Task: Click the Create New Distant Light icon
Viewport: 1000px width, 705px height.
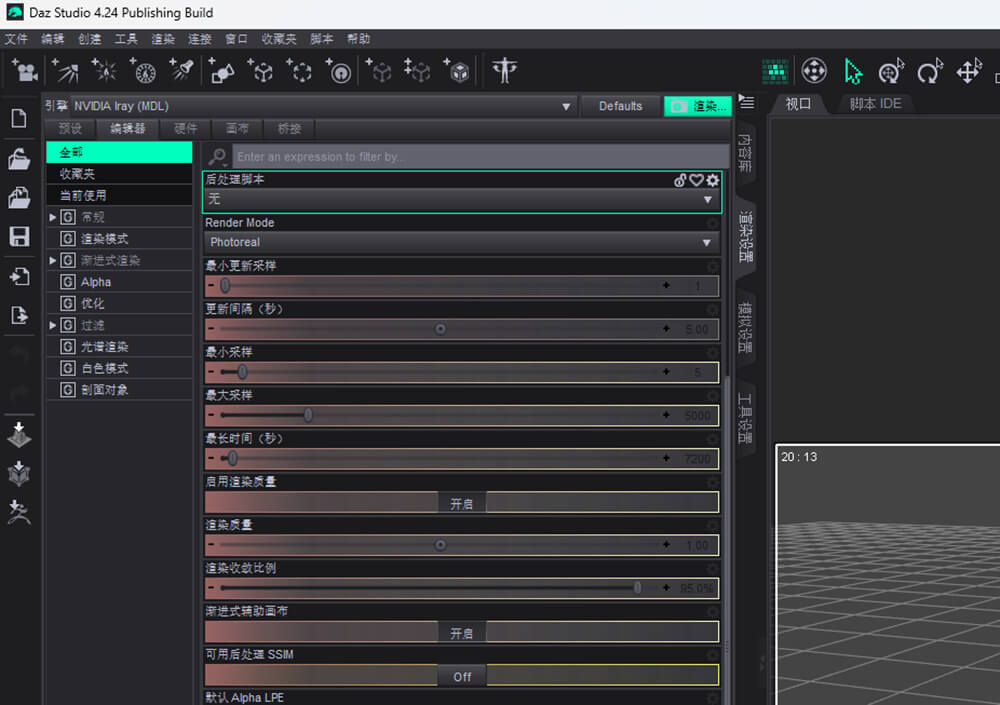Action: click(x=64, y=71)
